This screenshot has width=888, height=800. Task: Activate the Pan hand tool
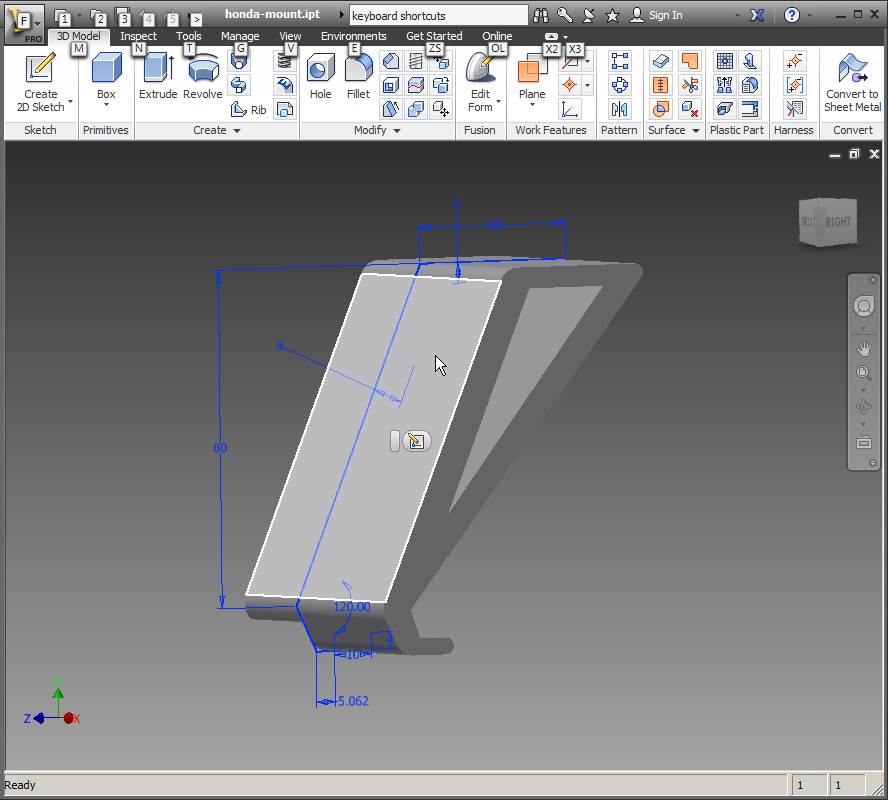click(864, 348)
